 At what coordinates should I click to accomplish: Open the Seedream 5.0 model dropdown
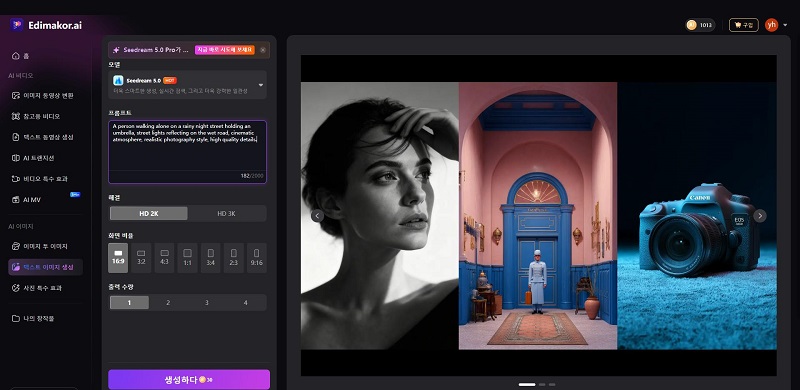pos(187,85)
